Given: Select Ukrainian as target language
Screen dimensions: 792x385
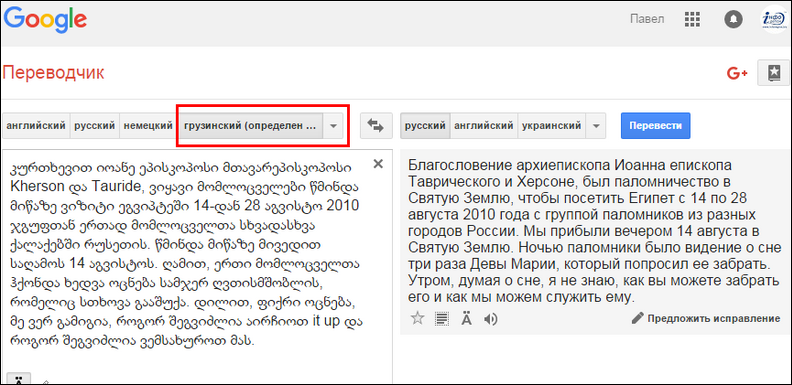Looking at the screenshot, I should pos(552,125).
